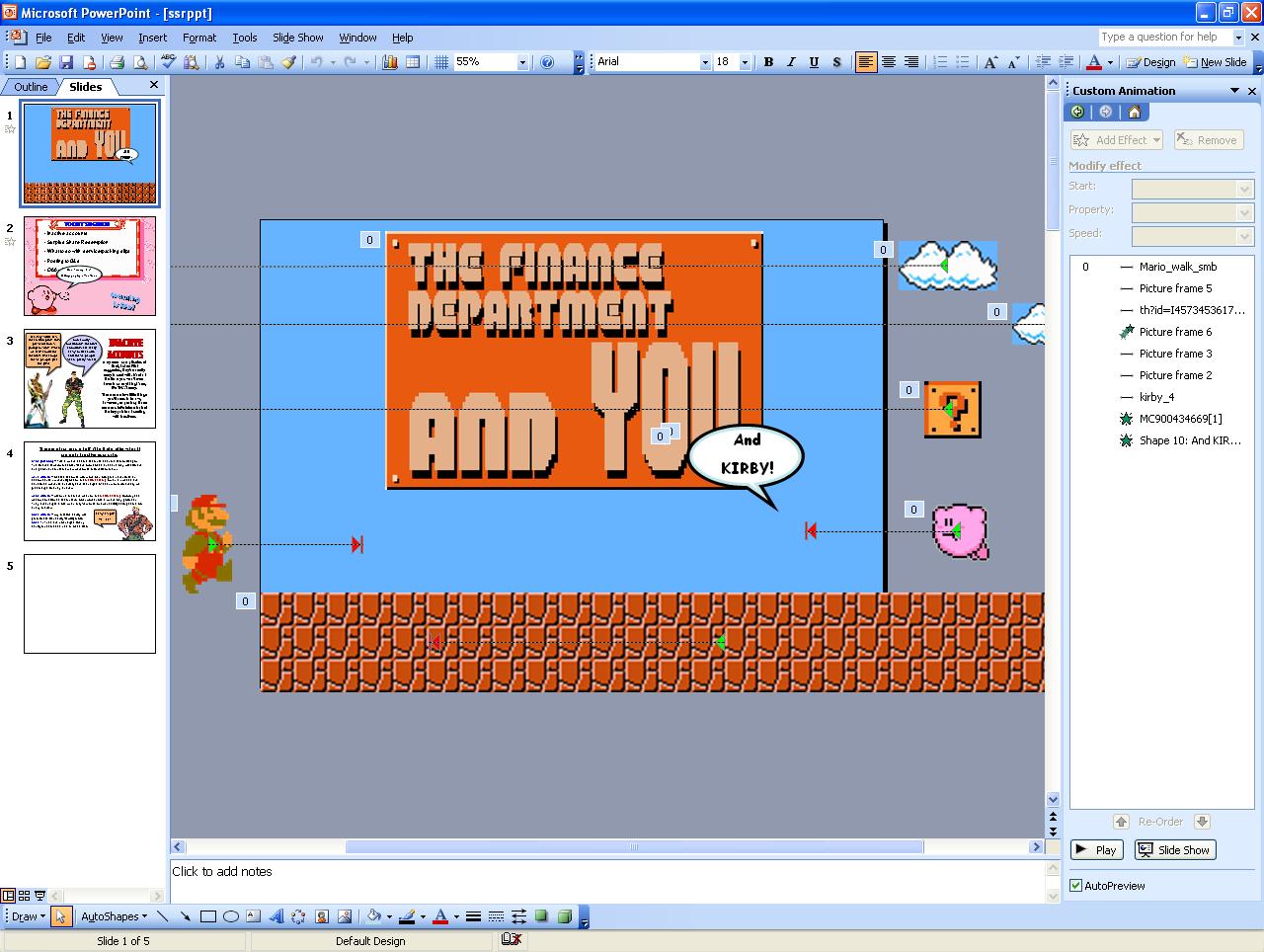Insert Clip Art from the Drawing toolbar
This screenshot has width=1264, height=952.
(x=322, y=916)
